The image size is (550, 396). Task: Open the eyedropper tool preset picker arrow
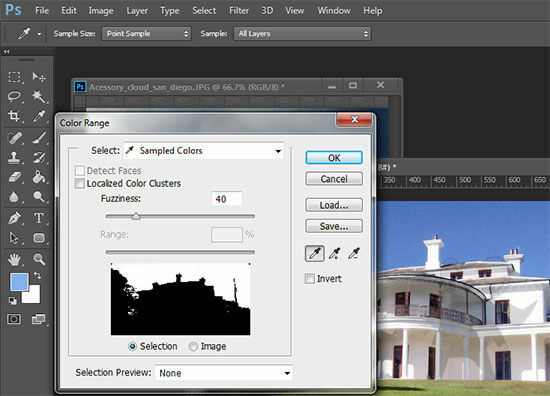tap(39, 34)
